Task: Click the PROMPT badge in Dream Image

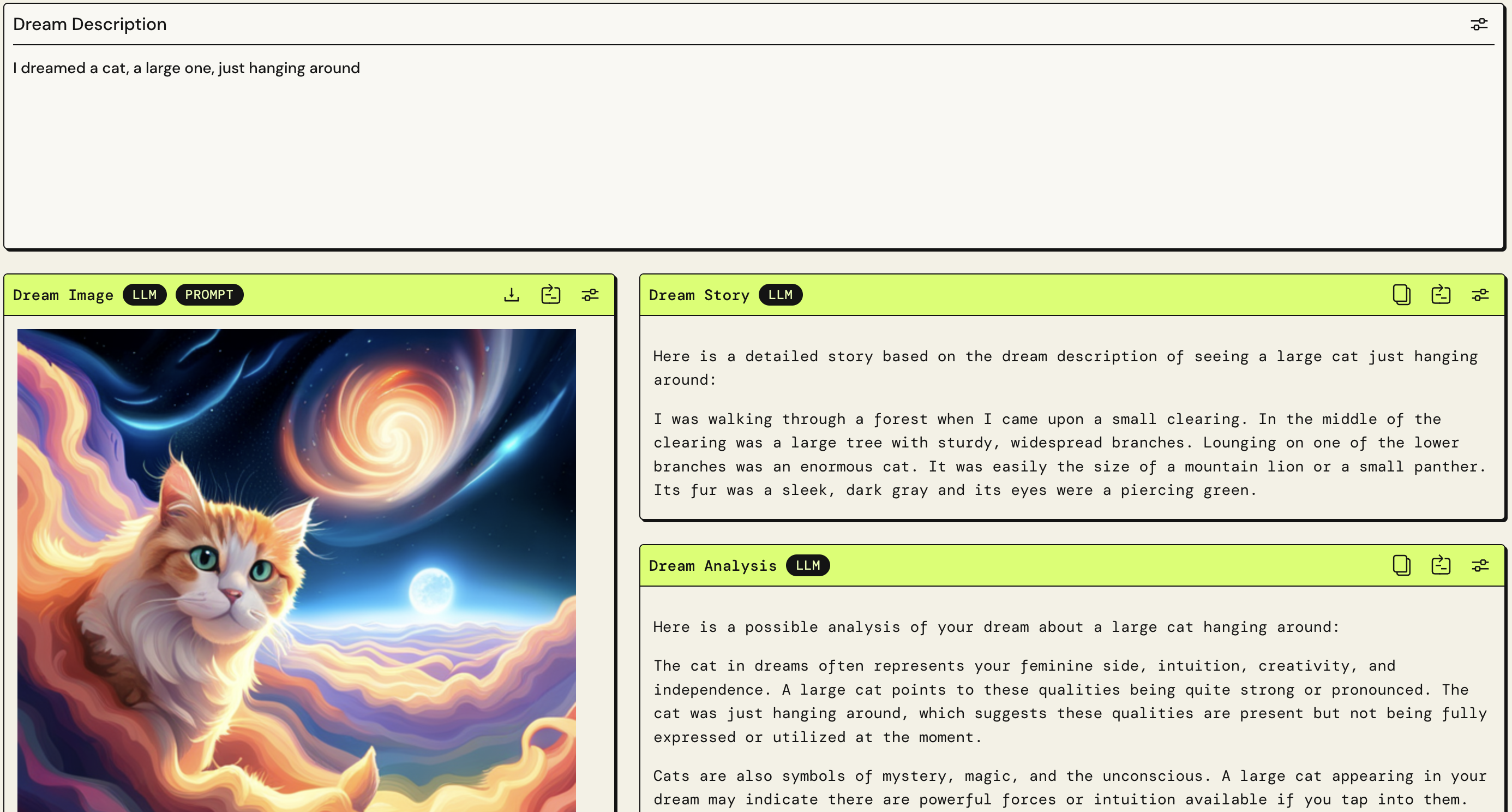Action: click(209, 295)
